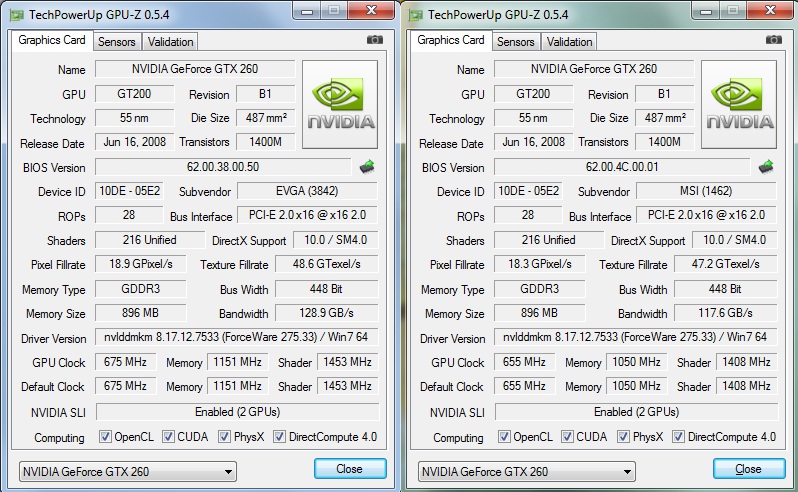Click Close button in left EVGA window
Image resolution: width=798 pixels, height=492 pixels.
point(350,469)
